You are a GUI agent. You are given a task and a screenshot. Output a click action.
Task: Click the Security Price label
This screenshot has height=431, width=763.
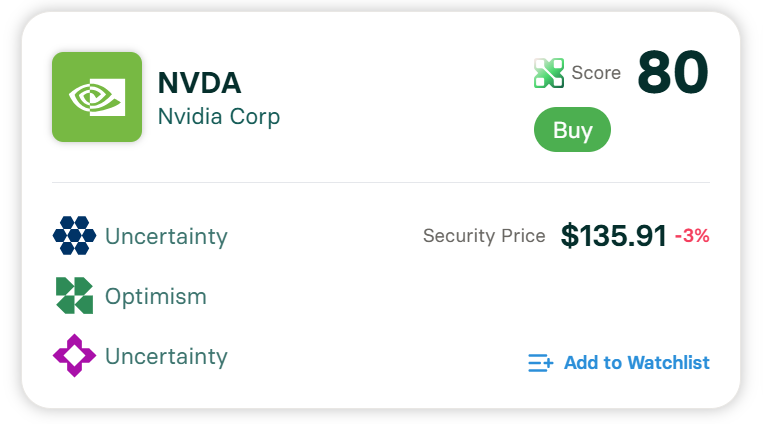point(484,236)
